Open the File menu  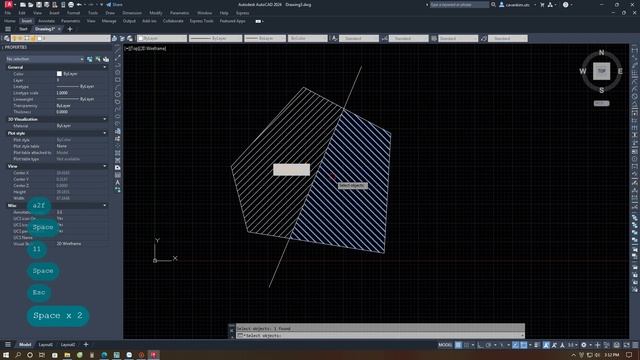8,13
